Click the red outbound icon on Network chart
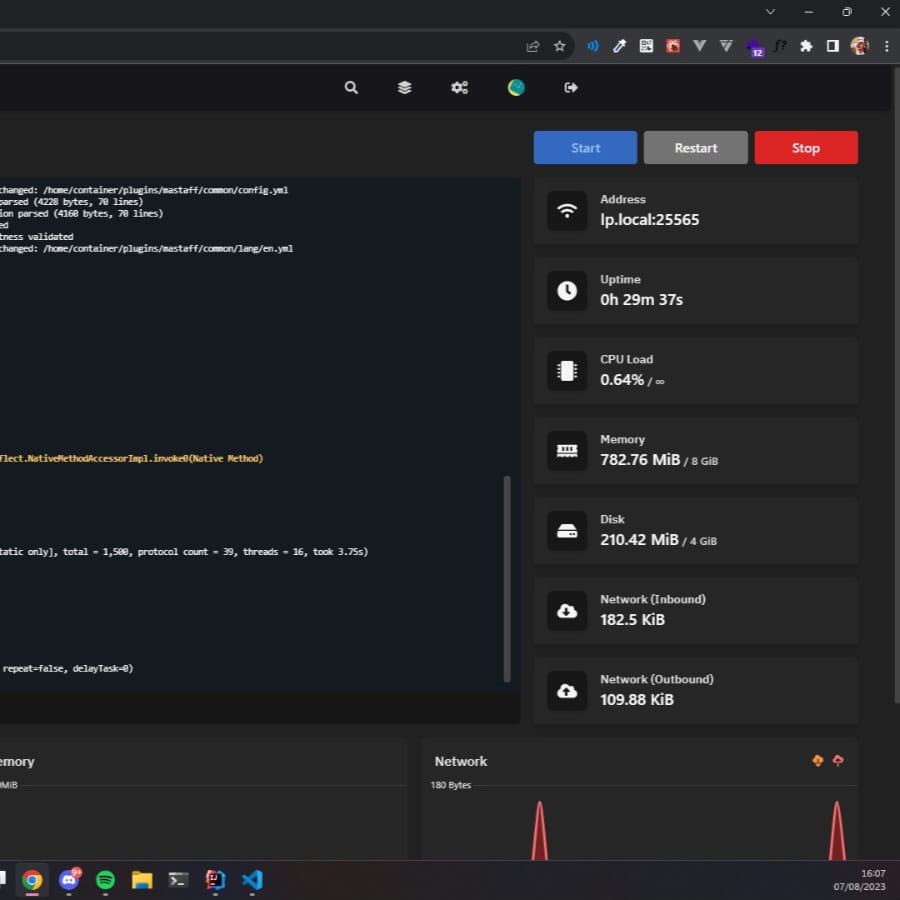The height and width of the screenshot is (900, 900). [x=838, y=761]
